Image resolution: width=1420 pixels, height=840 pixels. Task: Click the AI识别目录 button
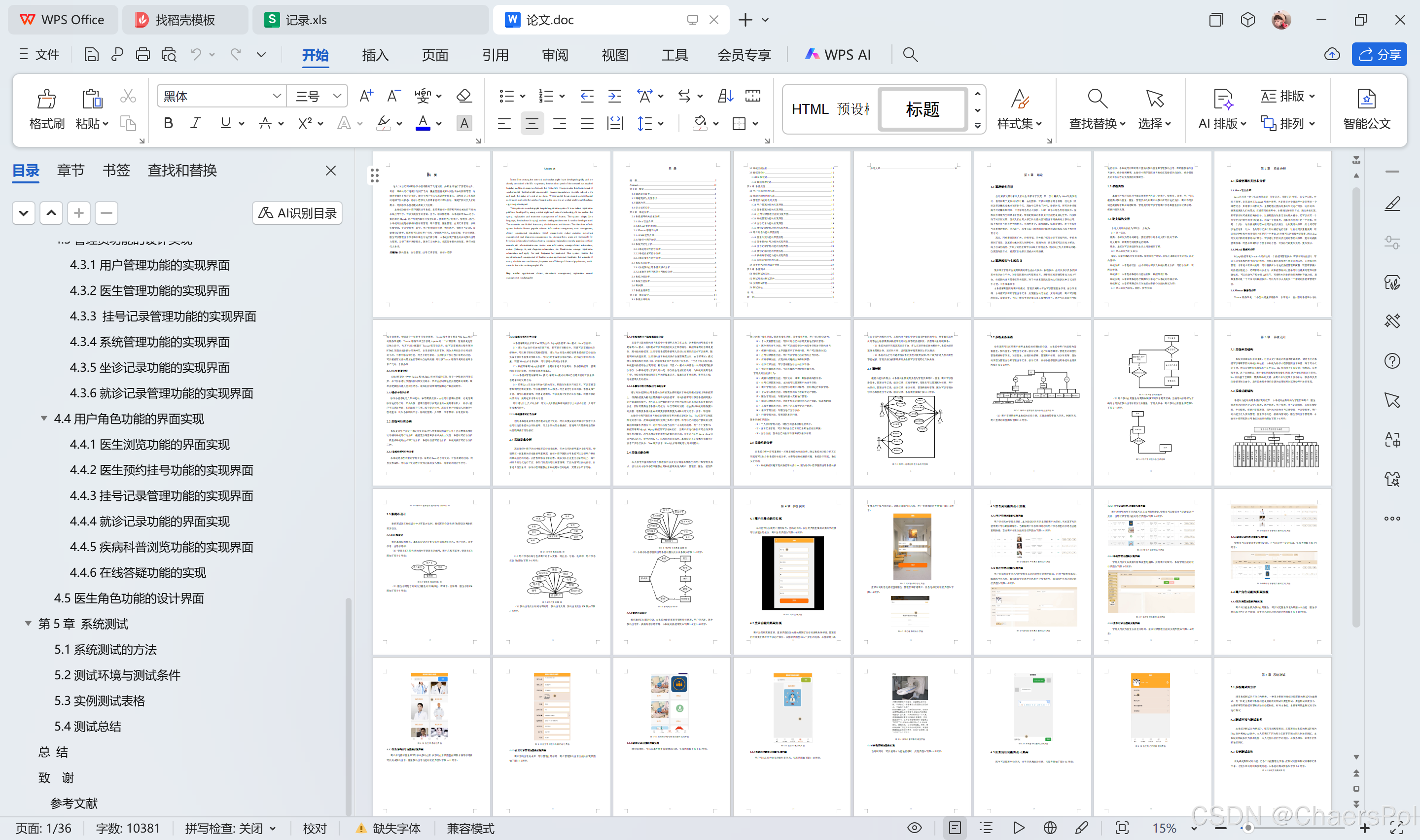[x=297, y=213]
